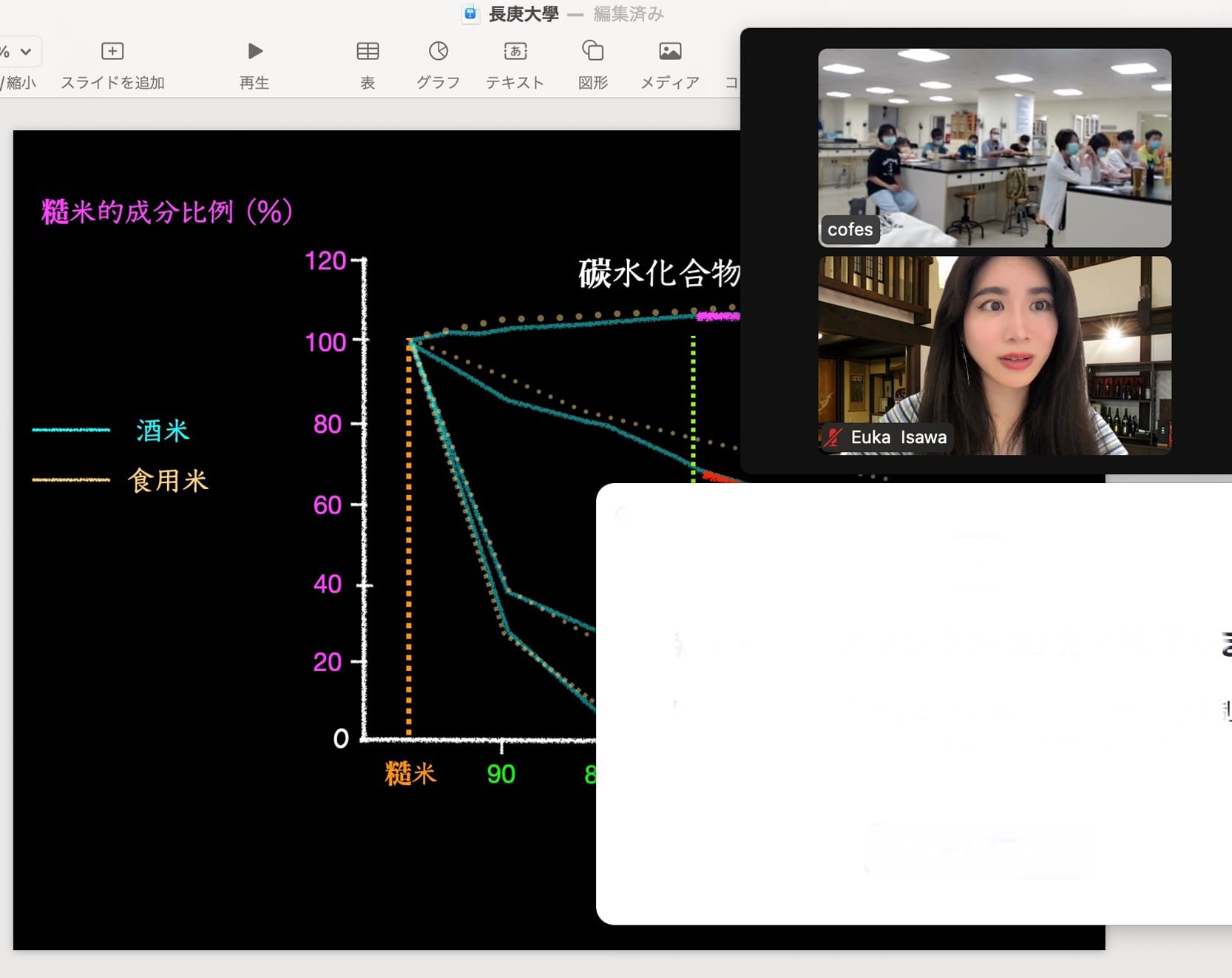Click the 食用米 legend label
Screen dimensions: 1232x978
click(168, 481)
